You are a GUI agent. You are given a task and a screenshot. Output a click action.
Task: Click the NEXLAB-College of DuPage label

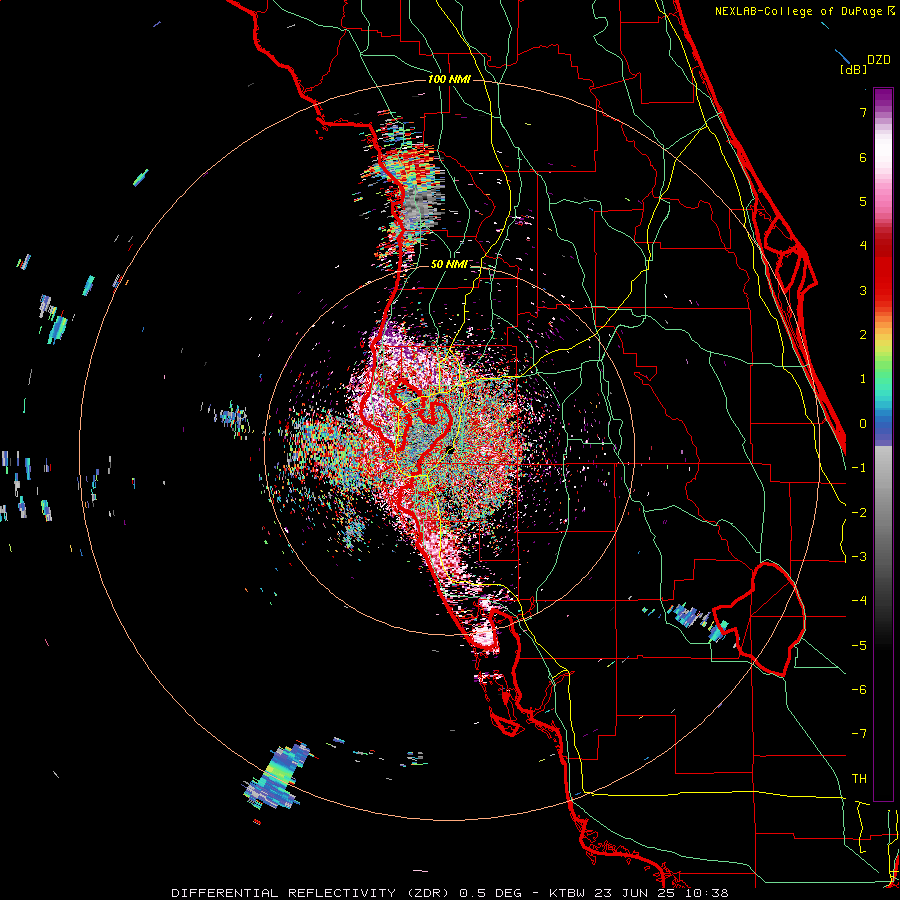(x=805, y=11)
